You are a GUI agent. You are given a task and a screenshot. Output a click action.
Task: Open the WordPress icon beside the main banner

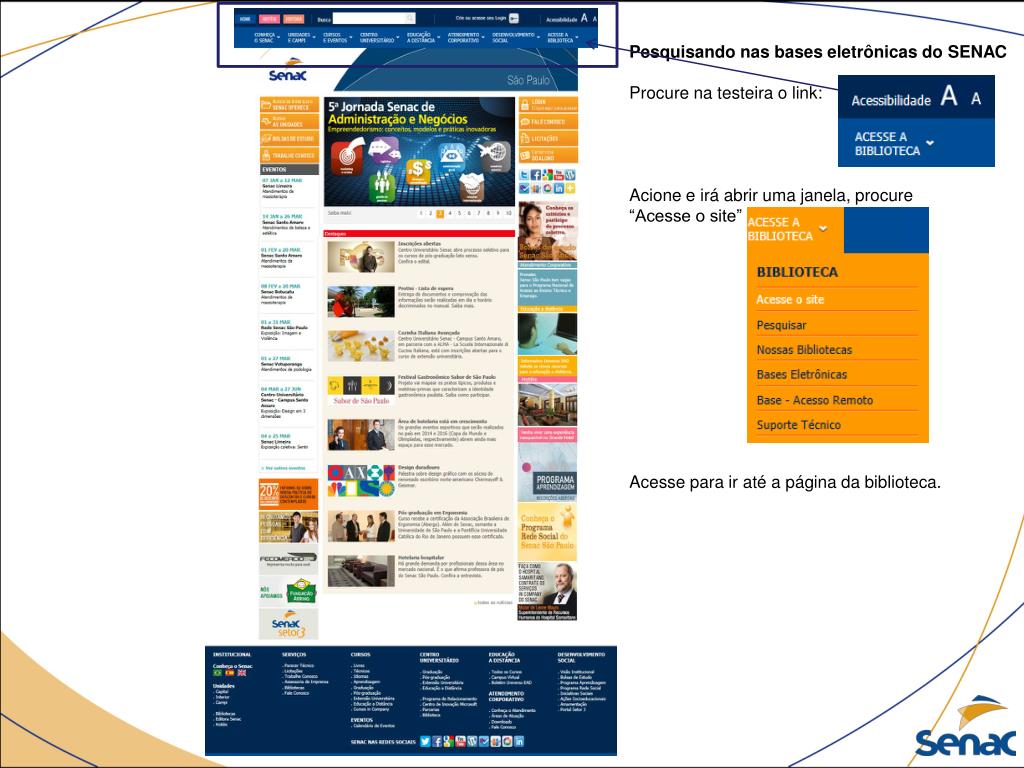click(570, 174)
